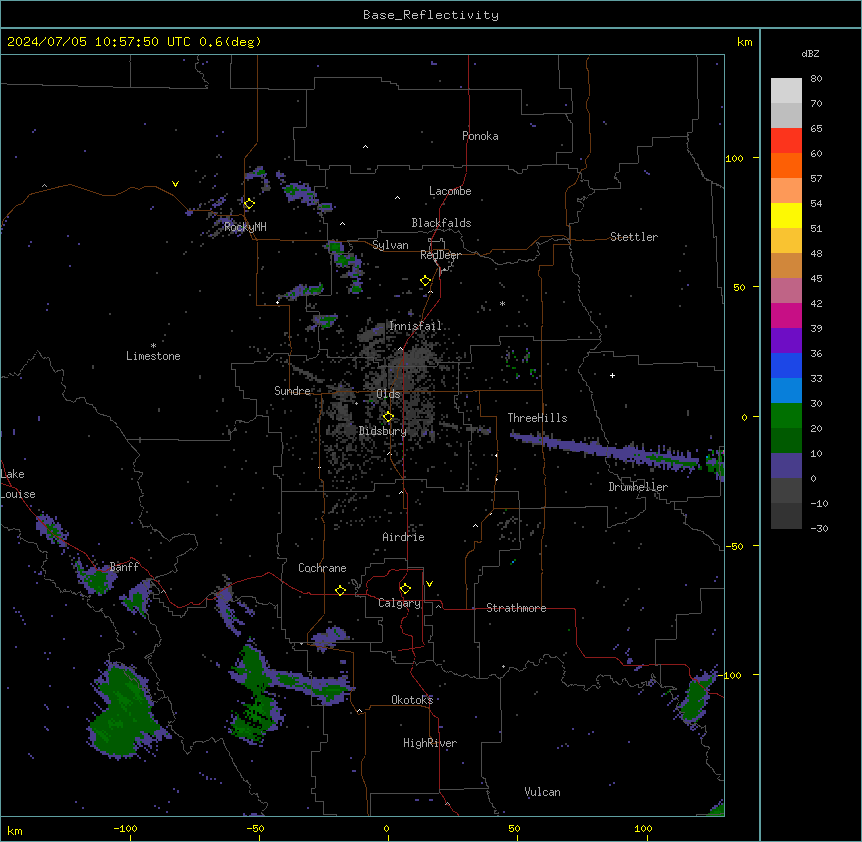Screen dimensions: 862x842
Task: Click the yellow diamond marker above Didsbury
Action: click(x=388, y=417)
